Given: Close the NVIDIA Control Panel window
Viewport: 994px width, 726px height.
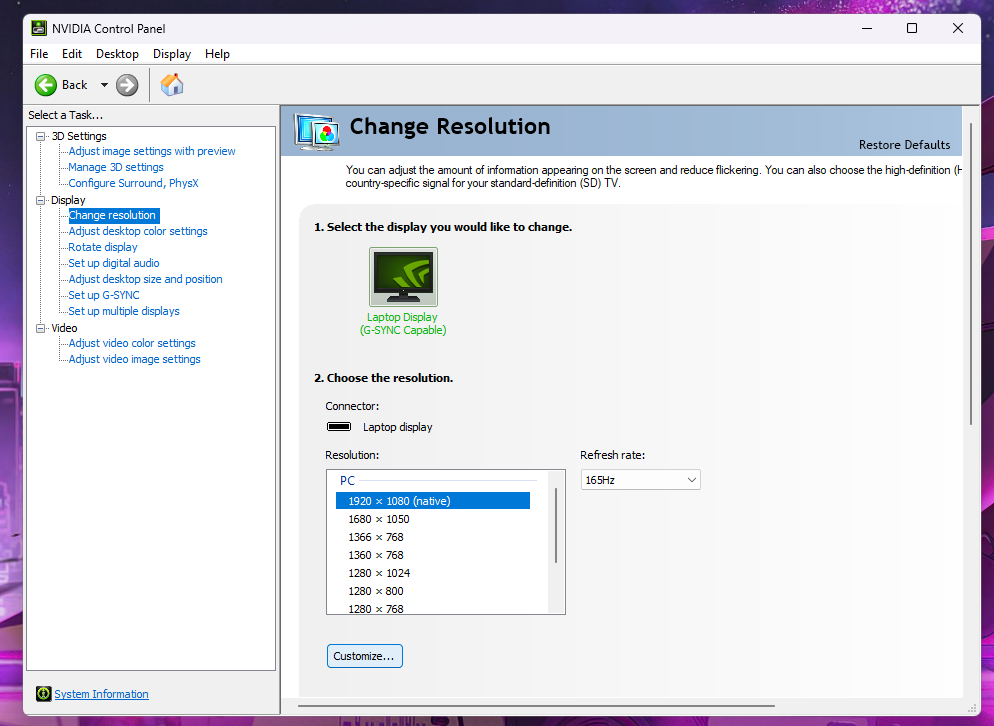Looking at the screenshot, I should click(x=958, y=28).
